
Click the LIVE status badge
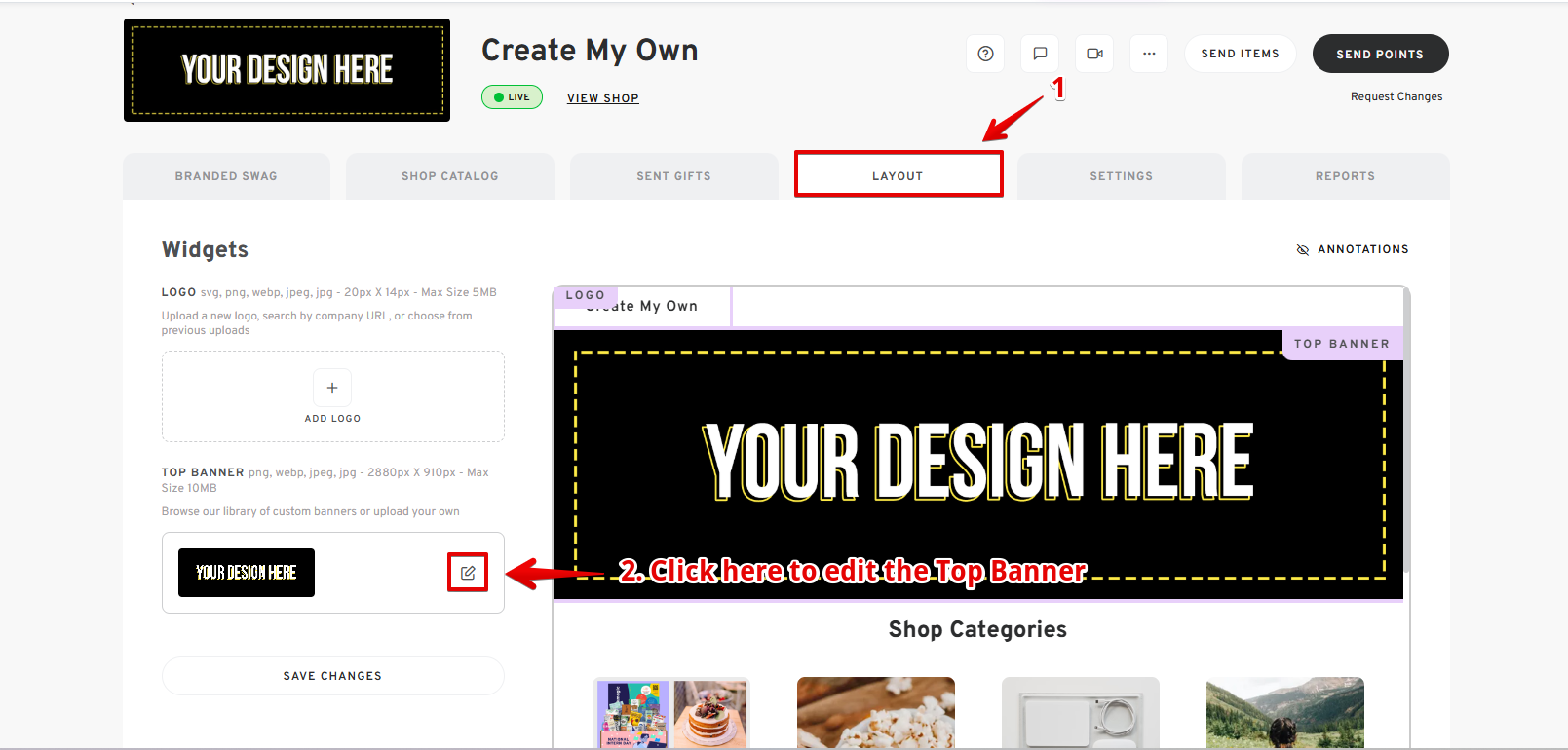(512, 97)
